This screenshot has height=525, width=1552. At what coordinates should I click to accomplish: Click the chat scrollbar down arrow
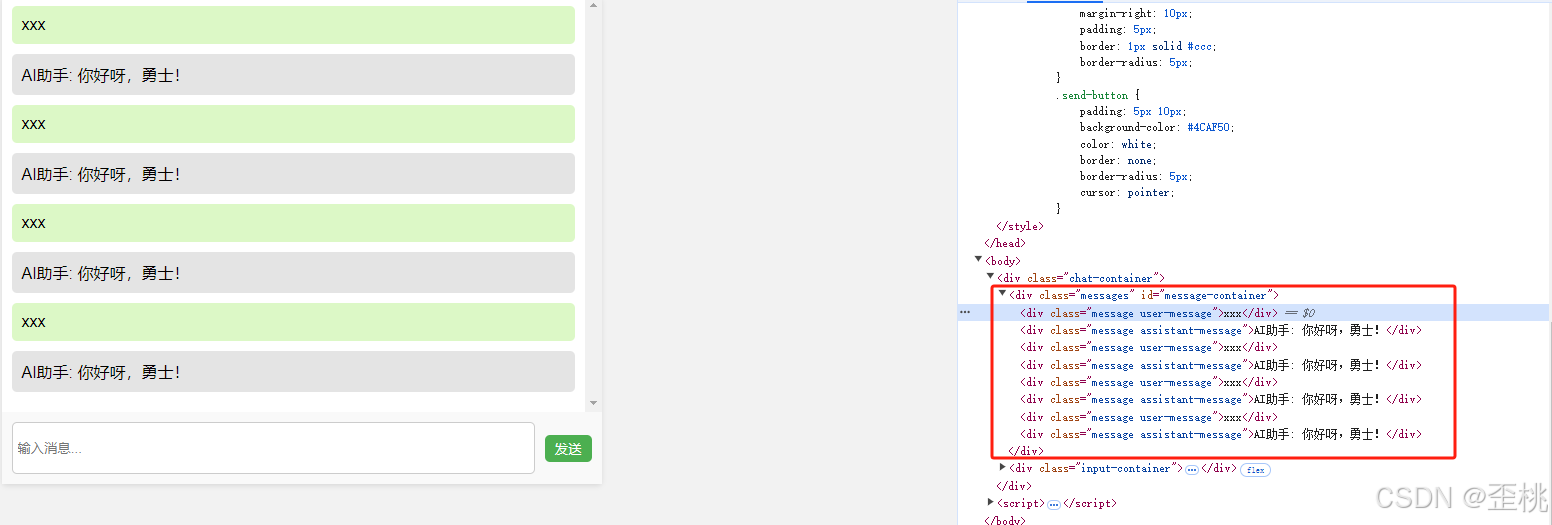tap(593, 403)
